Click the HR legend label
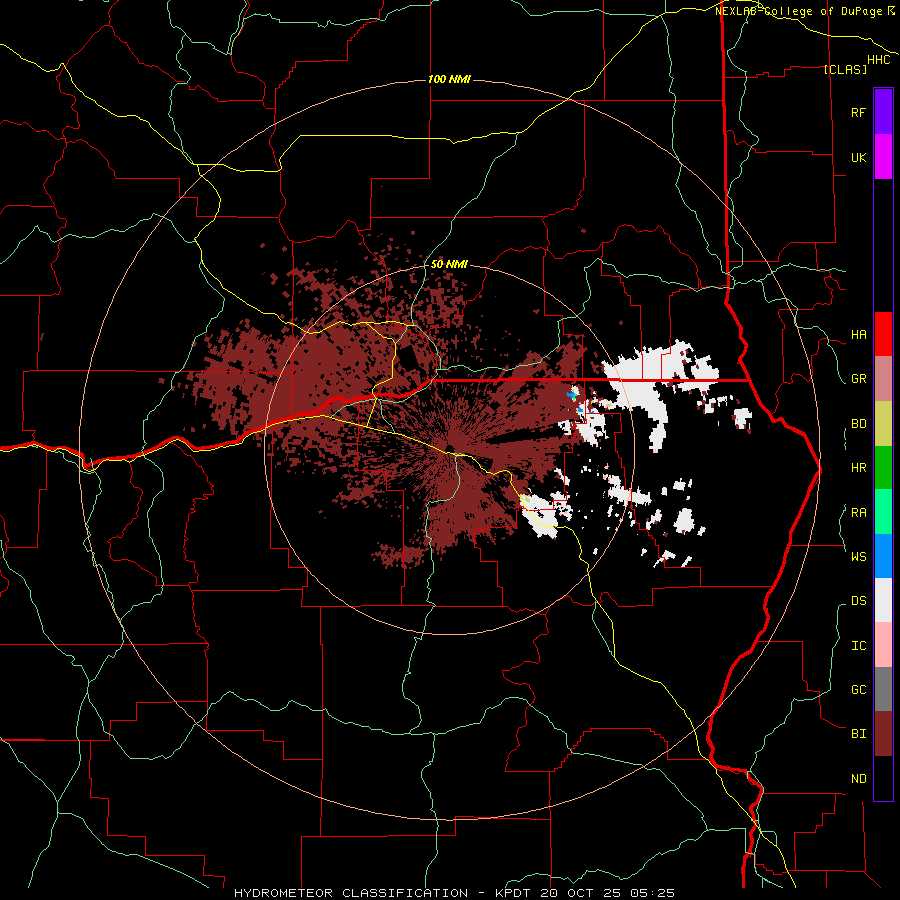Viewport: 900px width, 900px height. pos(858,468)
